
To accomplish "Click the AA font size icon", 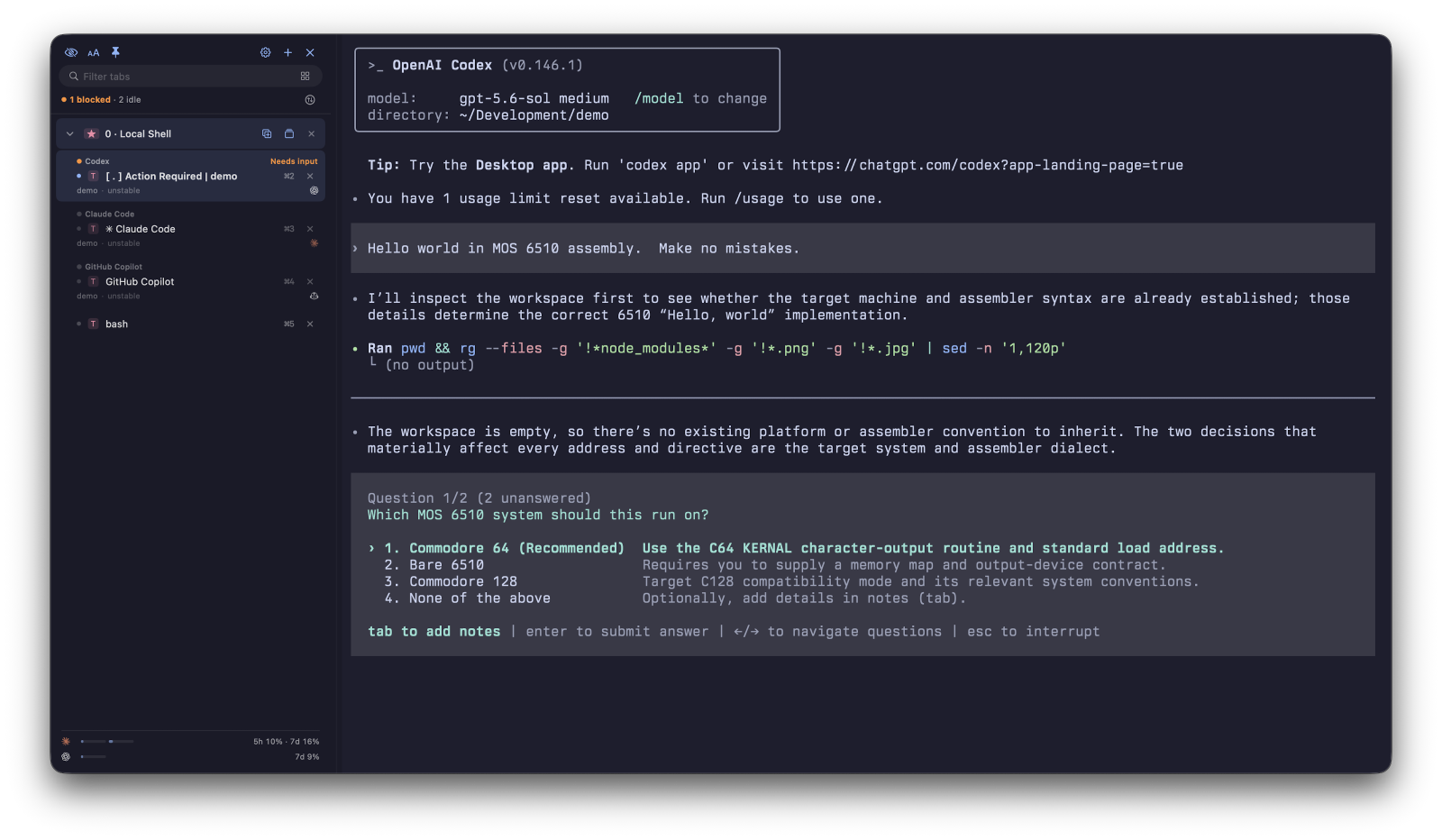I will click(x=94, y=52).
